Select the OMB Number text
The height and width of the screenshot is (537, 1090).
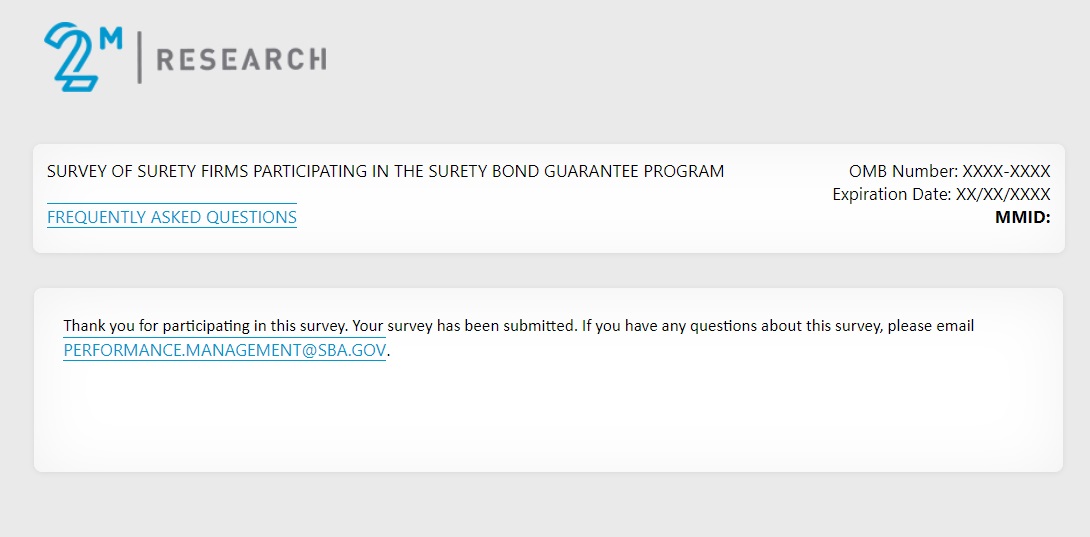(x=949, y=171)
